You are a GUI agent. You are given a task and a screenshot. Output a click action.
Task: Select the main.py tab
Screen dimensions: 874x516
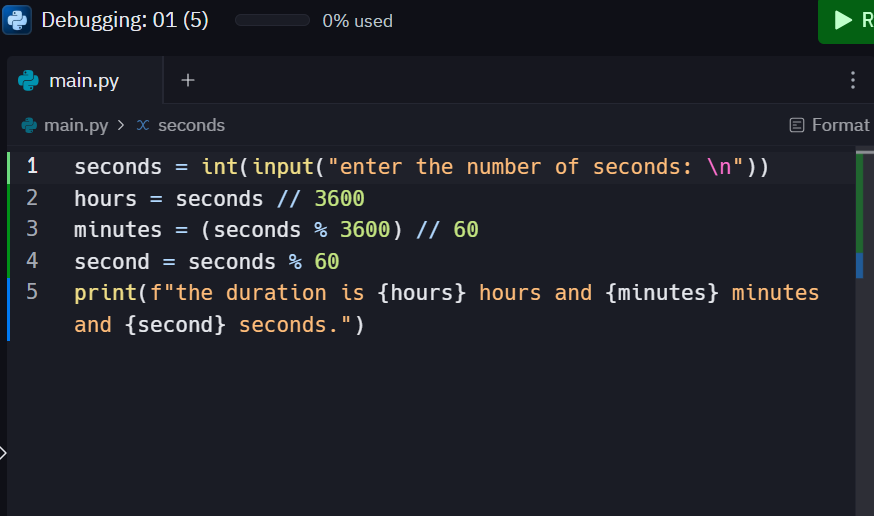[85, 81]
